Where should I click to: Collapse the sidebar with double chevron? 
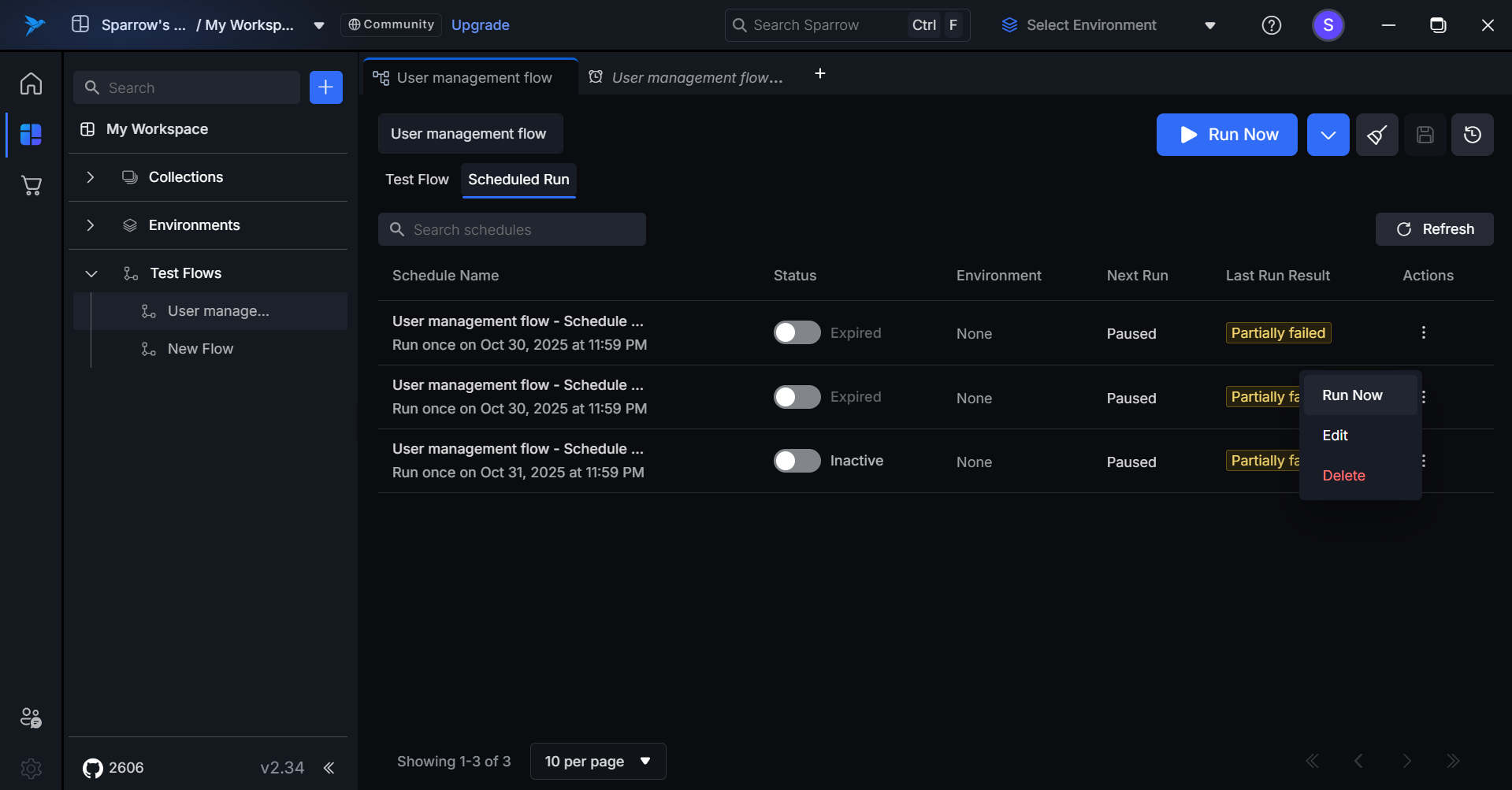click(x=329, y=768)
